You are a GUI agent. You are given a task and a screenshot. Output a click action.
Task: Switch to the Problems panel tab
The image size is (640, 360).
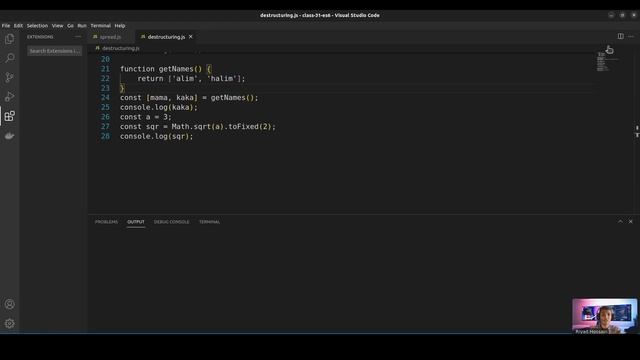click(x=106, y=222)
